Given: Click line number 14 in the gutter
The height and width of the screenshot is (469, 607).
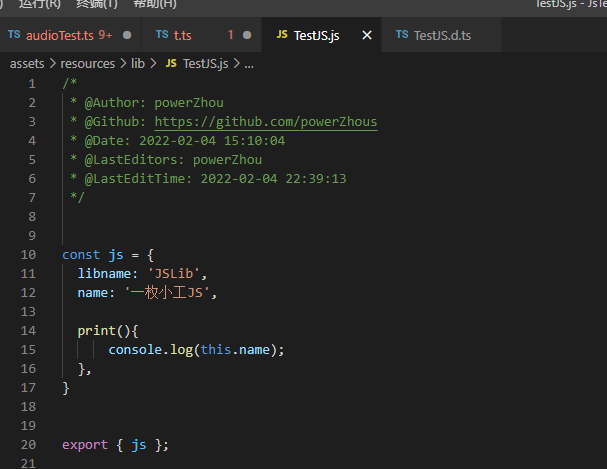Looking at the screenshot, I should click(28, 331).
